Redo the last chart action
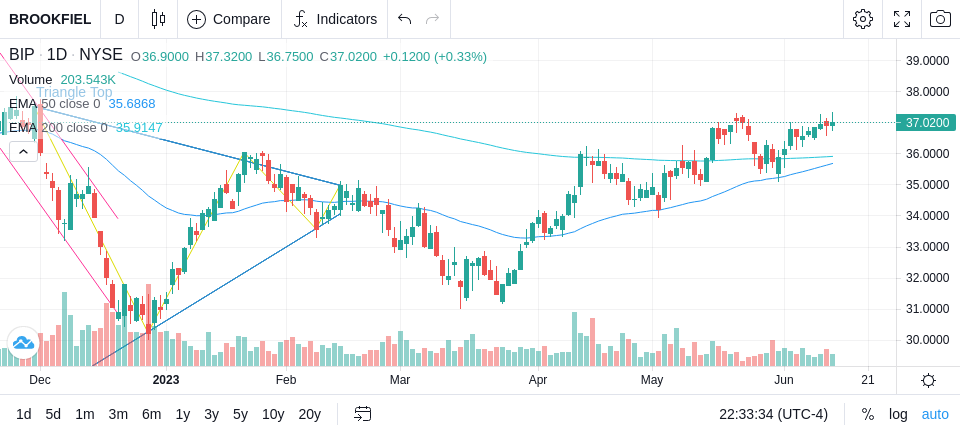Viewport: 960px width, 433px height. point(433,19)
